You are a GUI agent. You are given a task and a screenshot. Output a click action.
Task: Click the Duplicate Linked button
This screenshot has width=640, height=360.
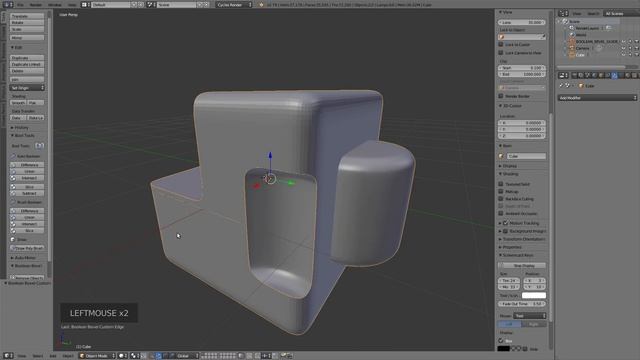(27, 64)
